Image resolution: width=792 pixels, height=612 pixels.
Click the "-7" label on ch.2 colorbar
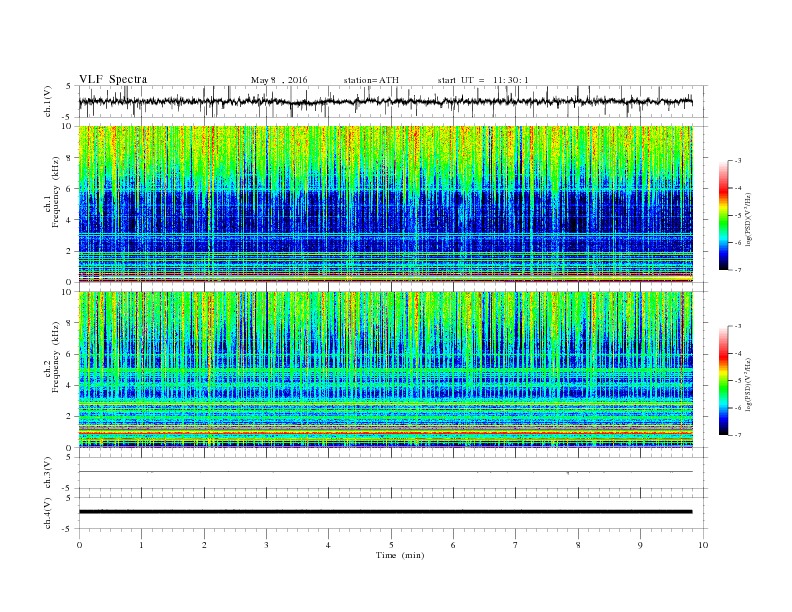pyautogui.click(x=737, y=435)
